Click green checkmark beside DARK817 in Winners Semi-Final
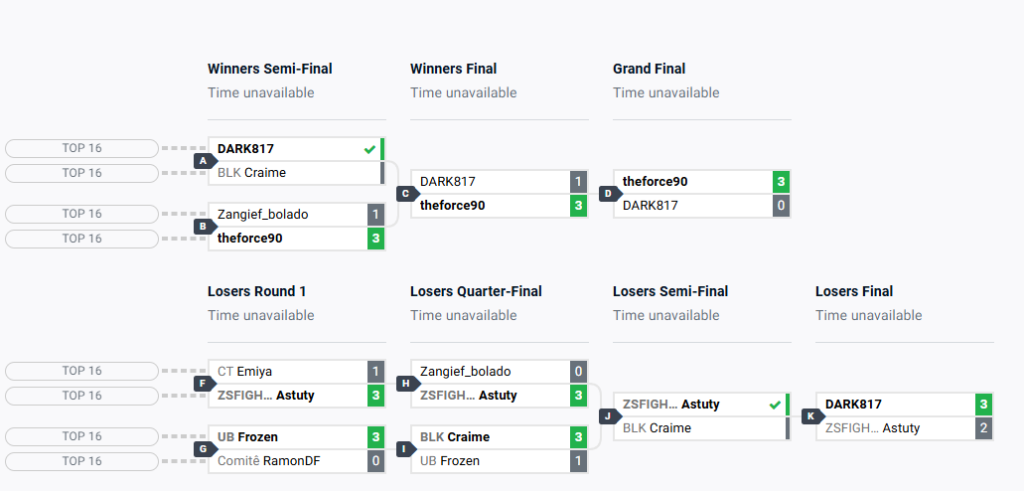 click(x=370, y=148)
